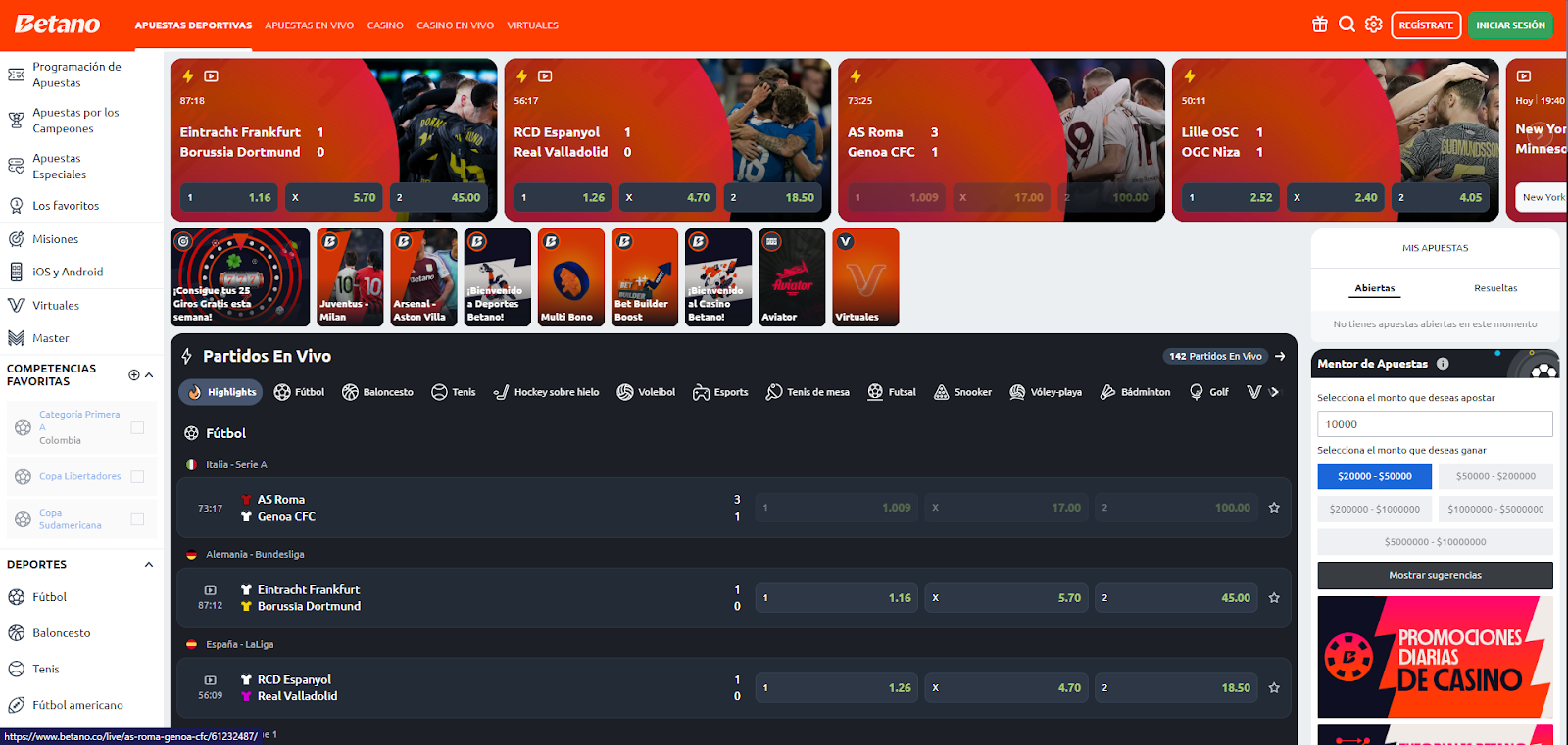Image resolution: width=1568 pixels, height=745 pixels.
Task: Filter live matches by Baloncesto
Action: point(377,392)
